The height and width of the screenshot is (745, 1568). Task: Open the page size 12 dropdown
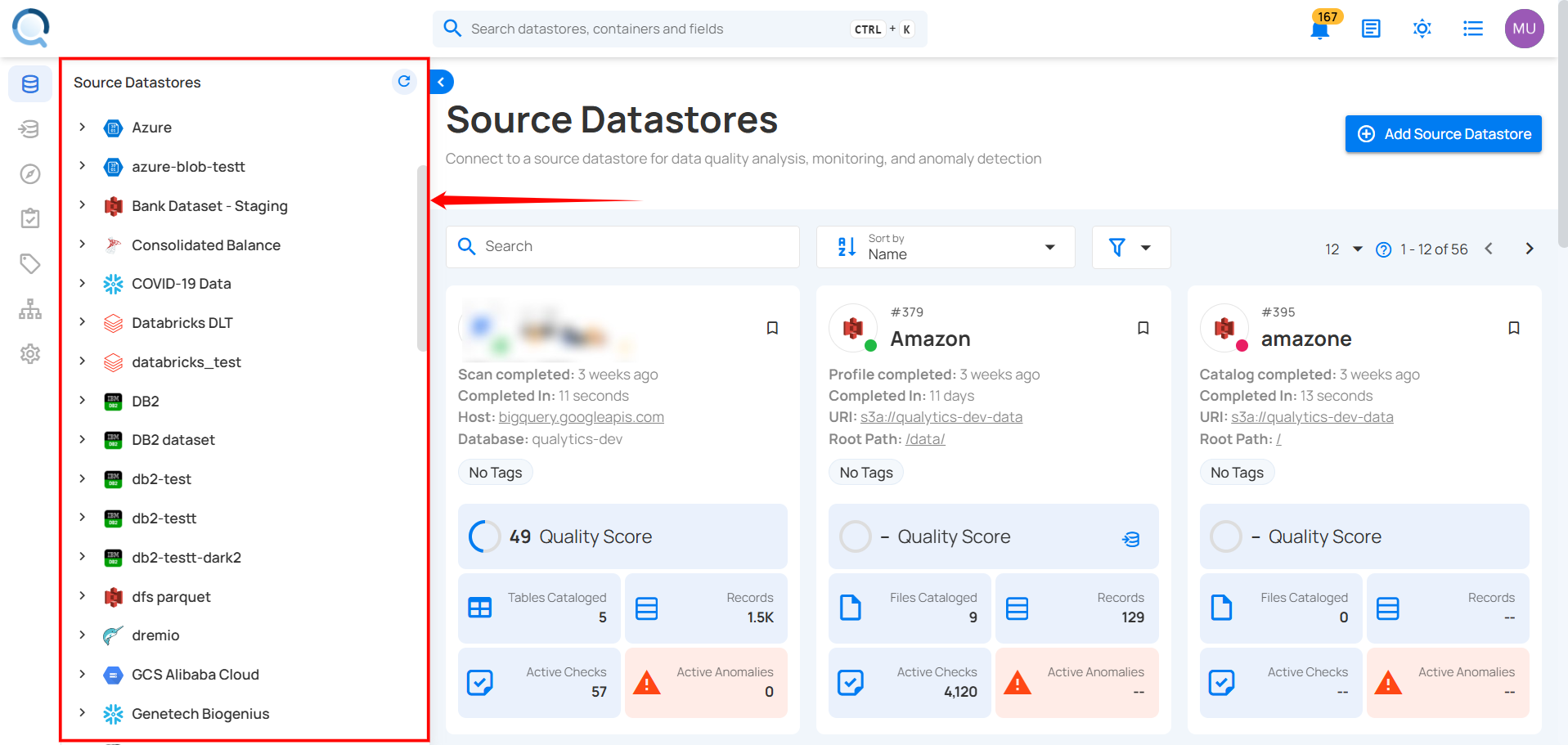point(1342,249)
